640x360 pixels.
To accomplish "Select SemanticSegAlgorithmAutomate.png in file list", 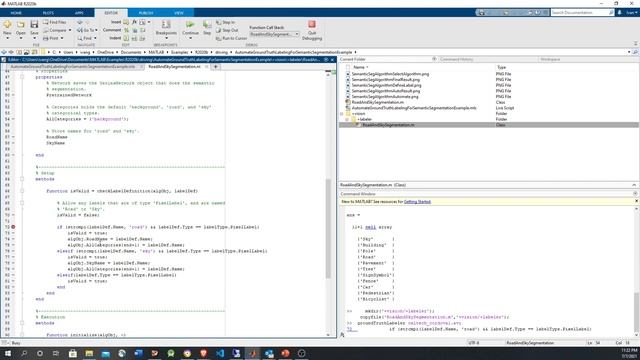I will click(385, 97).
